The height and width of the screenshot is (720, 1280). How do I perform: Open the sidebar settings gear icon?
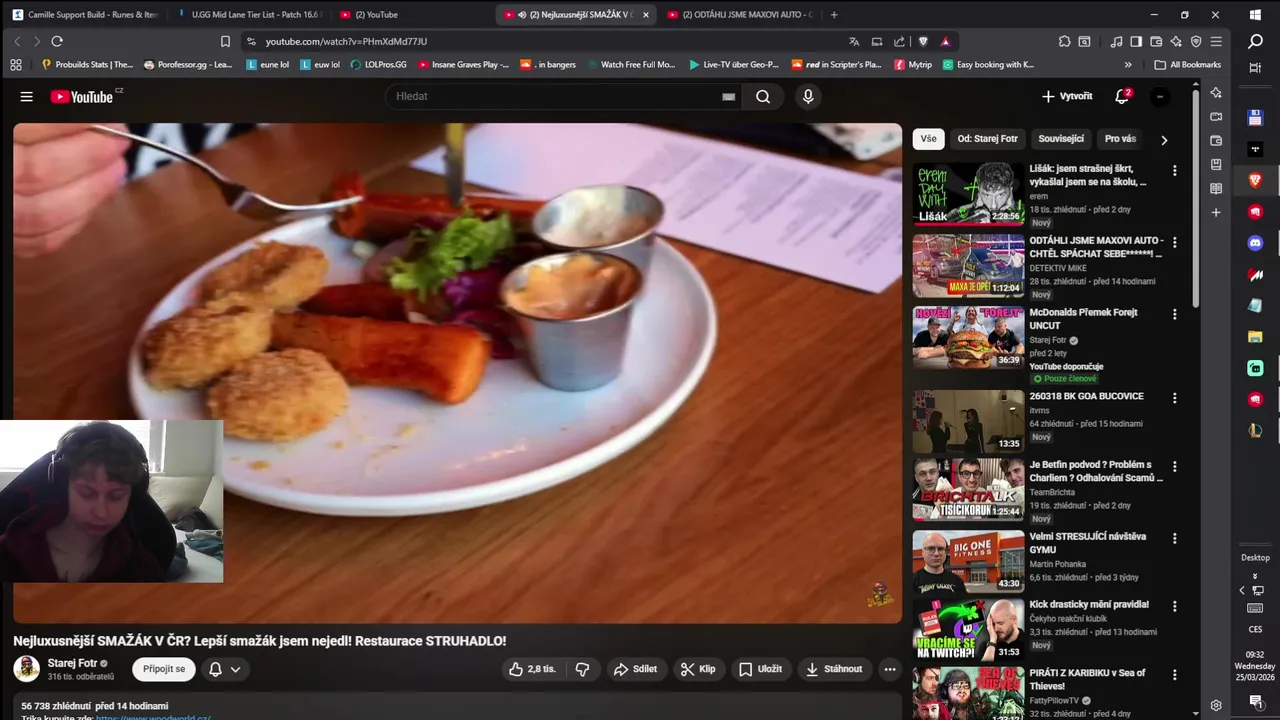point(1216,705)
